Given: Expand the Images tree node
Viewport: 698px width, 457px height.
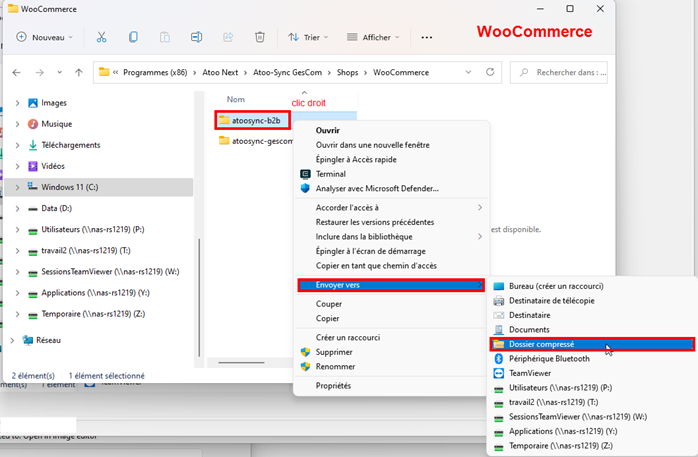Looking at the screenshot, I should pyautogui.click(x=17, y=103).
